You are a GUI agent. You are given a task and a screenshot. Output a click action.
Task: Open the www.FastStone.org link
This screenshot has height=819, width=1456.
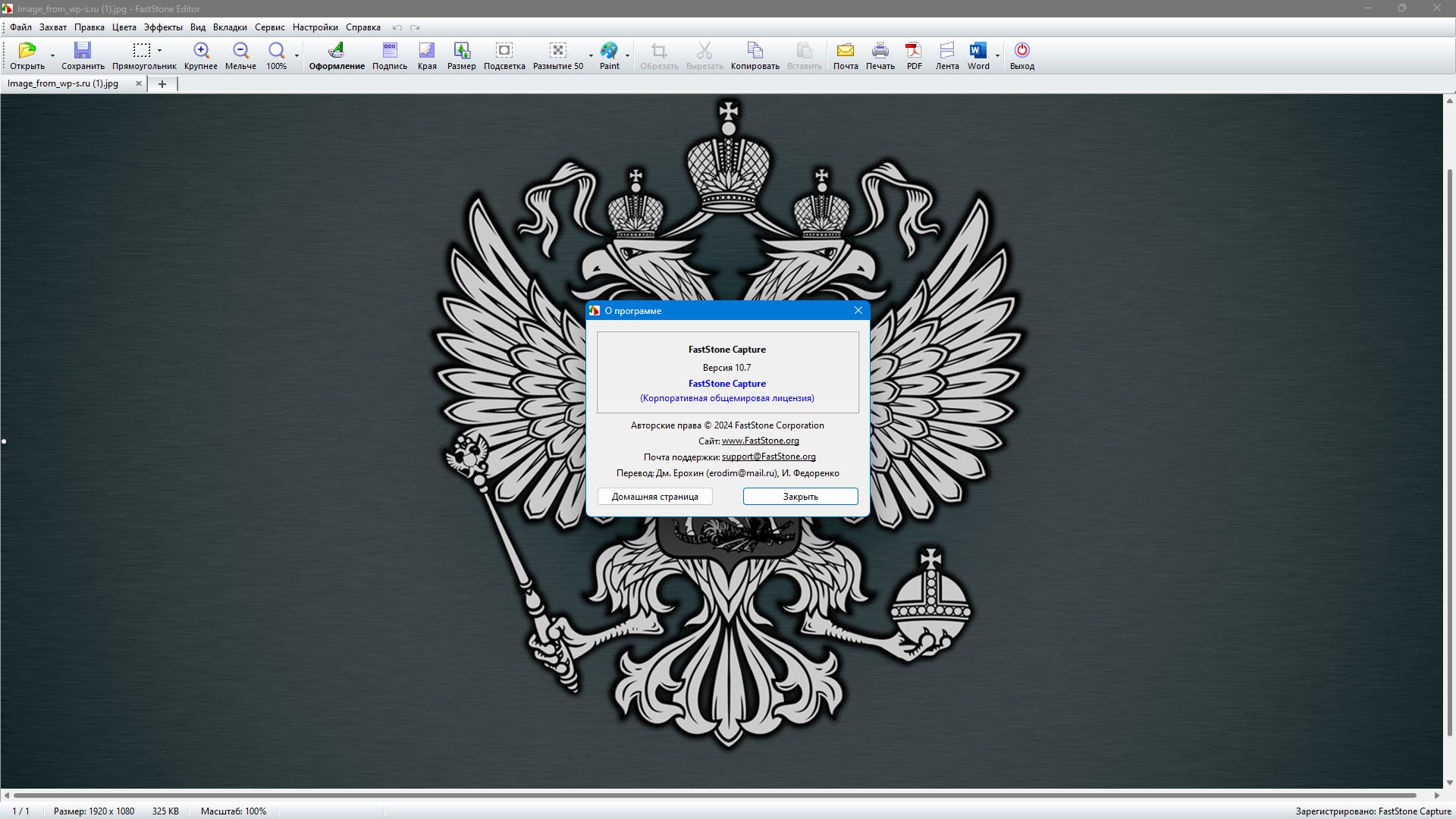coord(761,441)
